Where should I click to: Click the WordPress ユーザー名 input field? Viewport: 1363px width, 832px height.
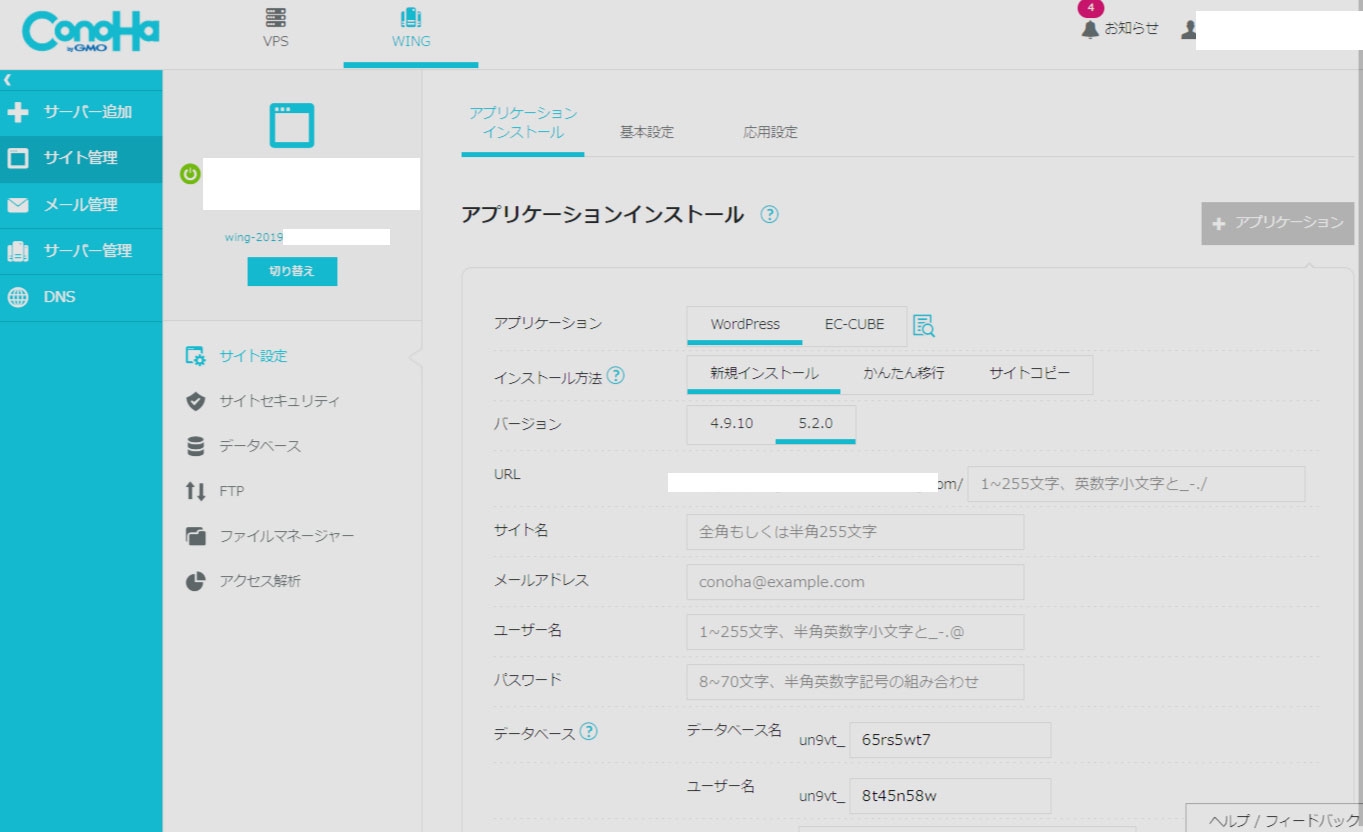pos(855,632)
